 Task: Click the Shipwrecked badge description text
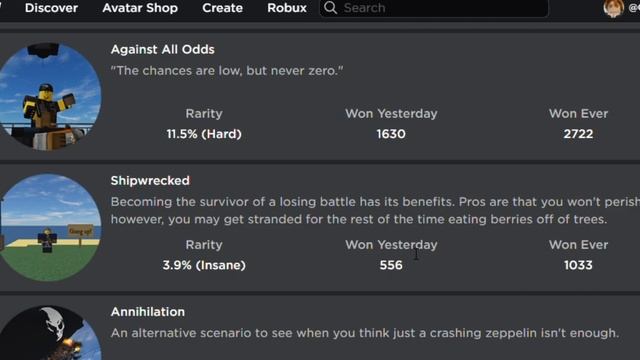[375, 211]
